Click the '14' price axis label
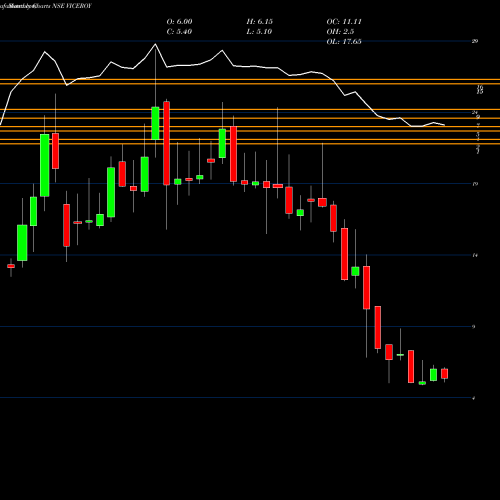 coord(475,255)
